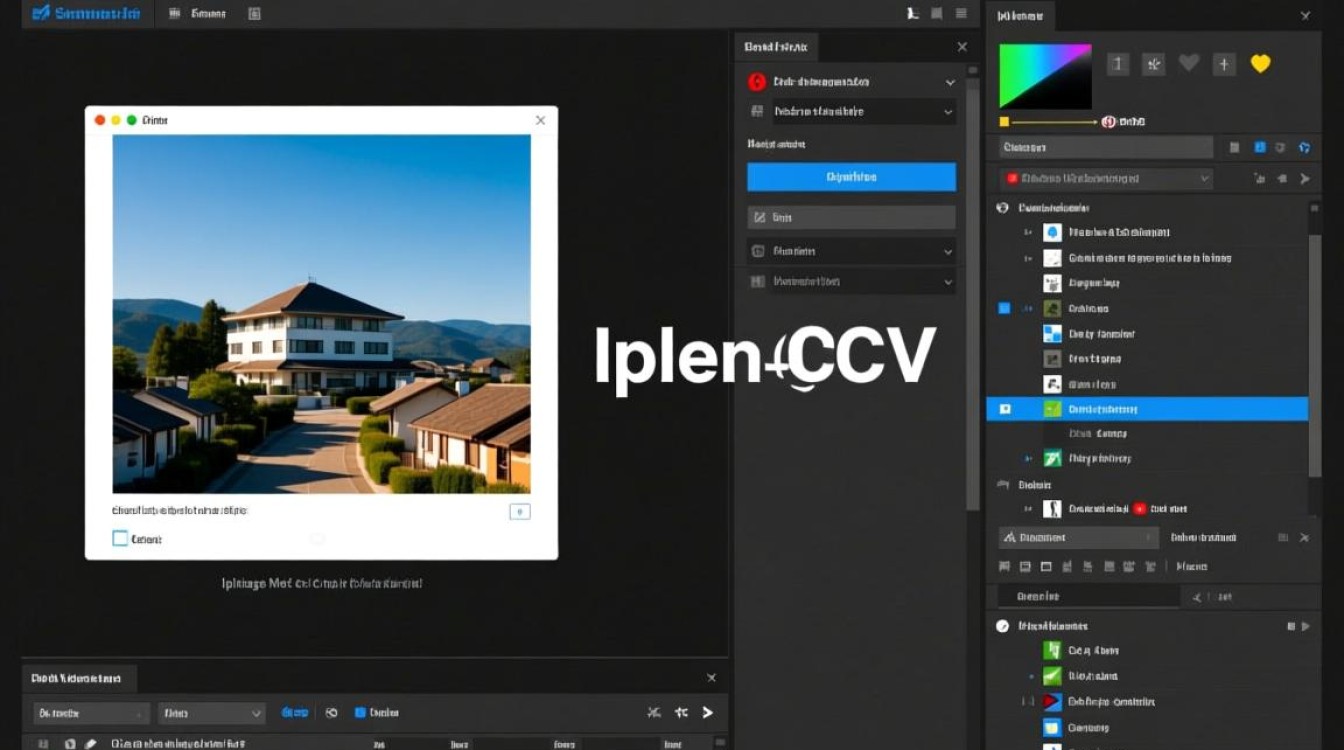Open the leftmost dropdown in the bottom panel
The height and width of the screenshot is (750, 1344).
tap(88, 713)
